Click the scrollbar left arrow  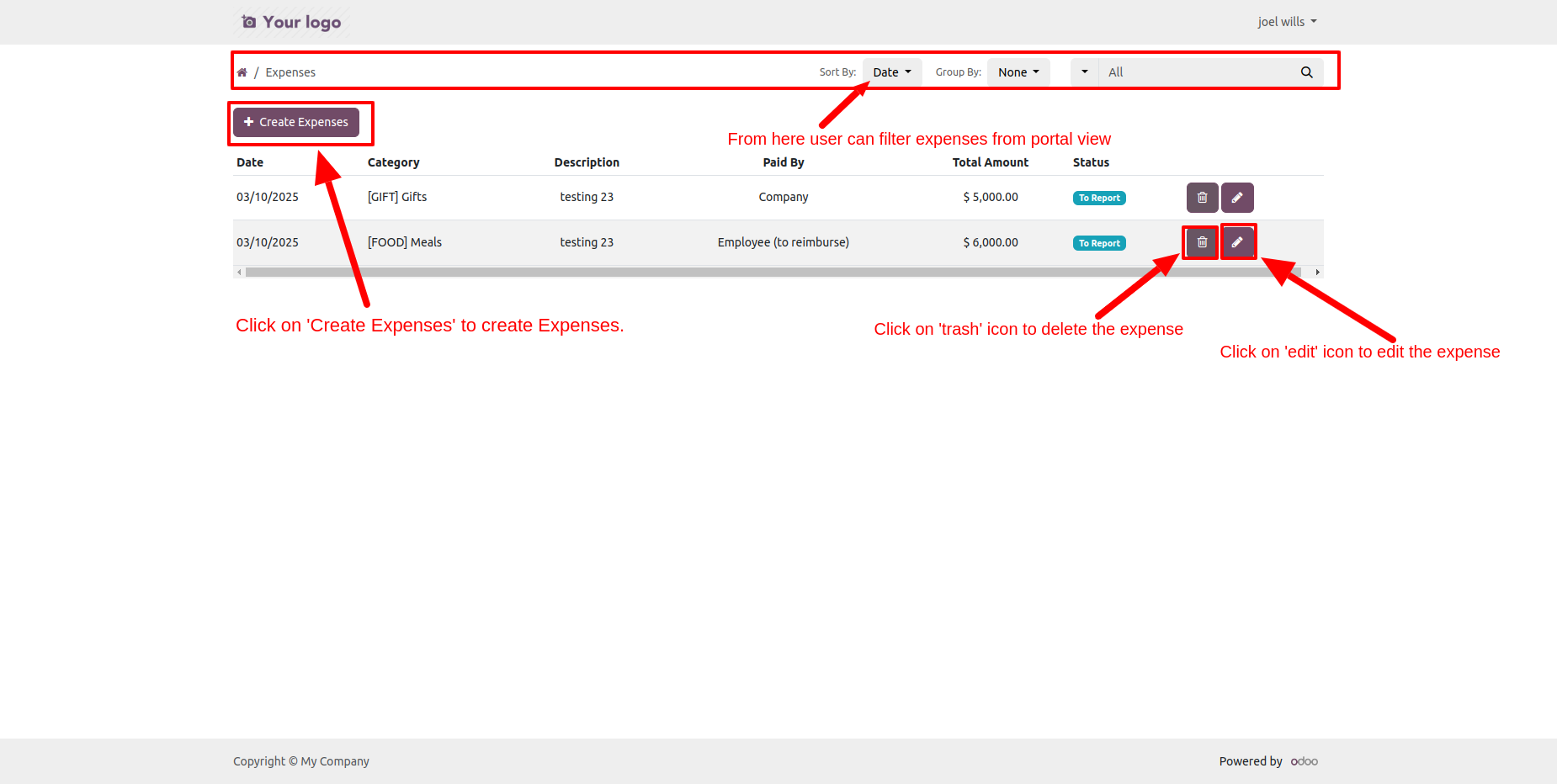(239, 273)
